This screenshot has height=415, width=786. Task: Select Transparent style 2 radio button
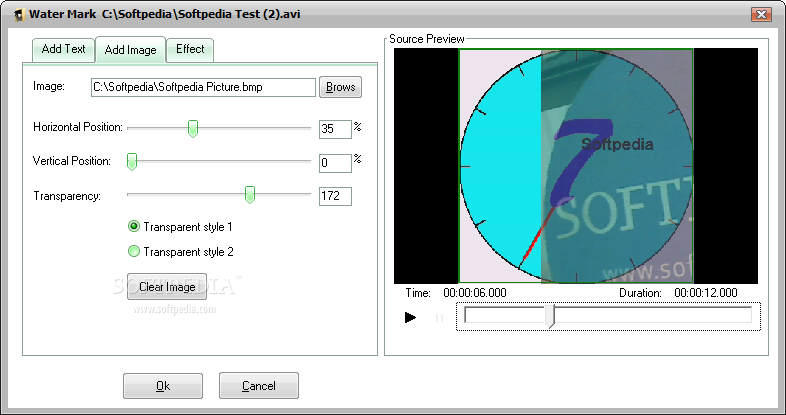click(134, 251)
